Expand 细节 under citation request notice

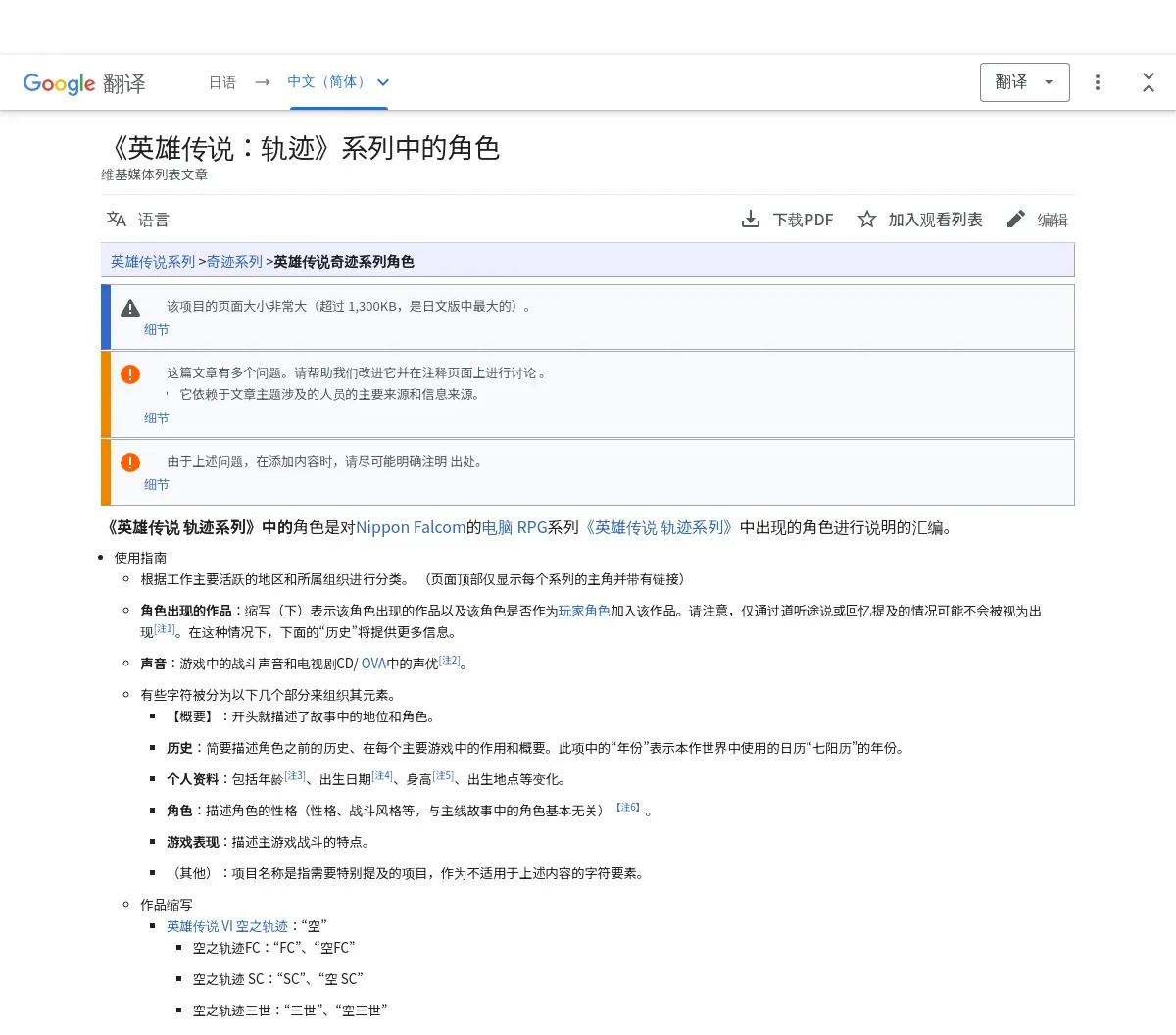coord(157,485)
